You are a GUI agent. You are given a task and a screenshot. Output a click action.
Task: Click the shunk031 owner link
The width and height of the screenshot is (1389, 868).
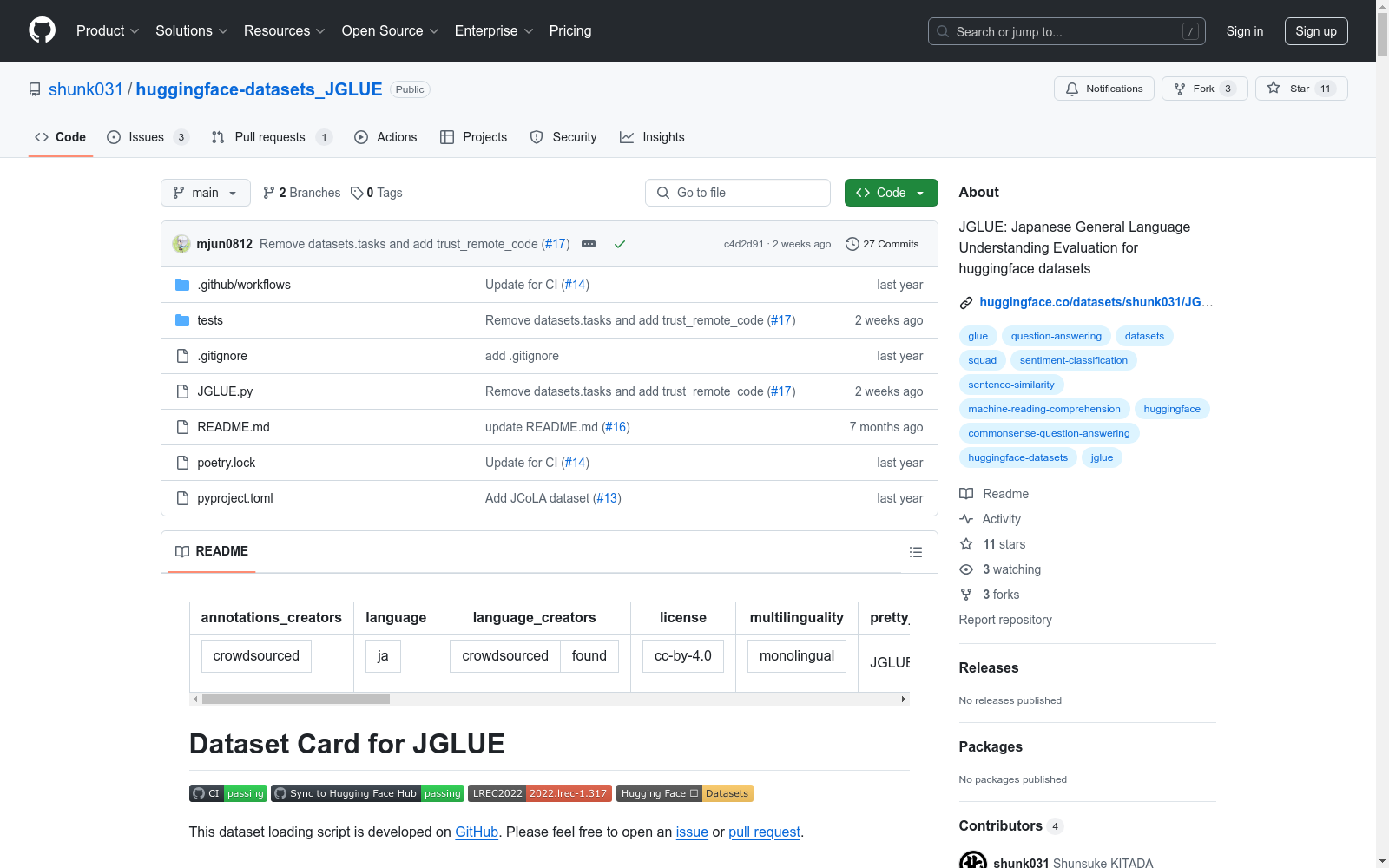[x=86, y=89]
